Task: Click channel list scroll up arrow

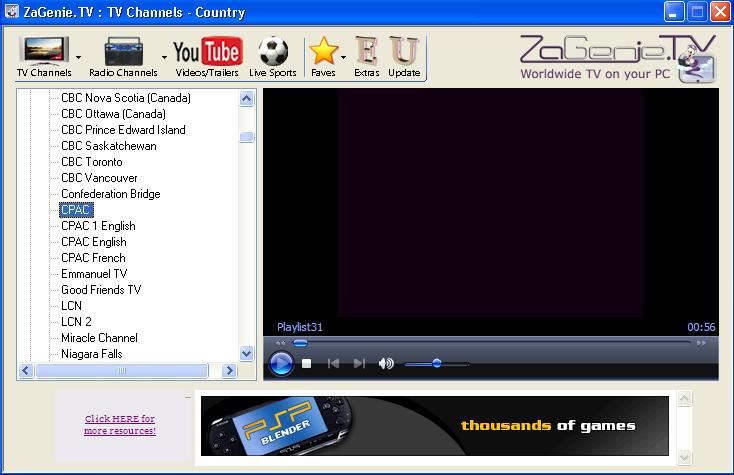Action: (x=246, y=98)
